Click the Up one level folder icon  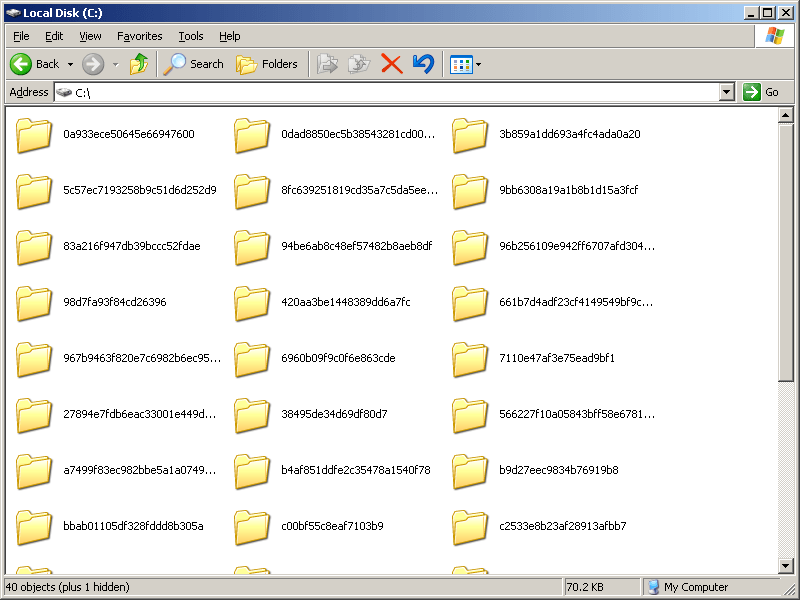tap(139, 64)
